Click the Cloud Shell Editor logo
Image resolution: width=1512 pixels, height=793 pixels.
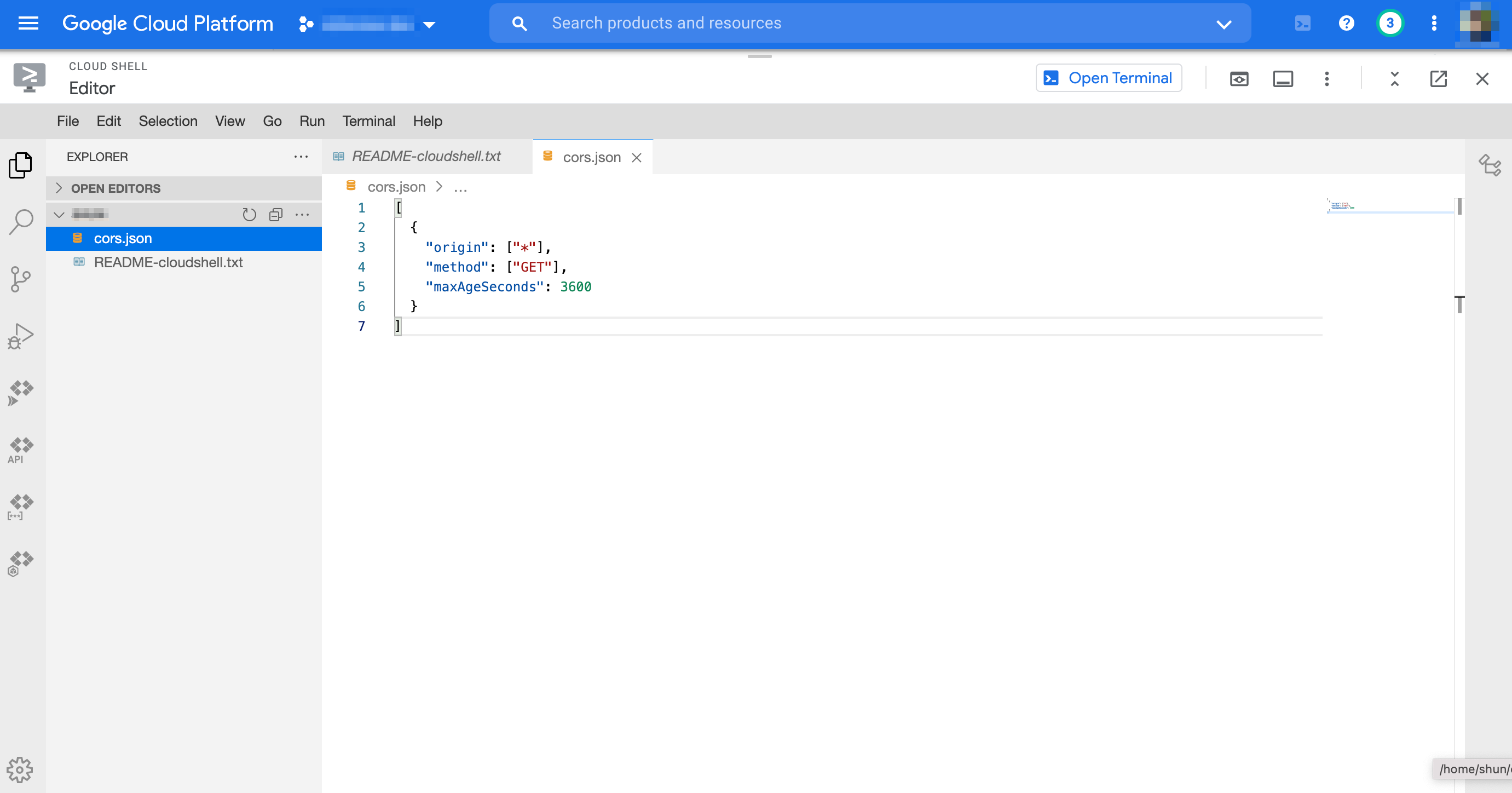pyautogui.click(x=30, y=78)
